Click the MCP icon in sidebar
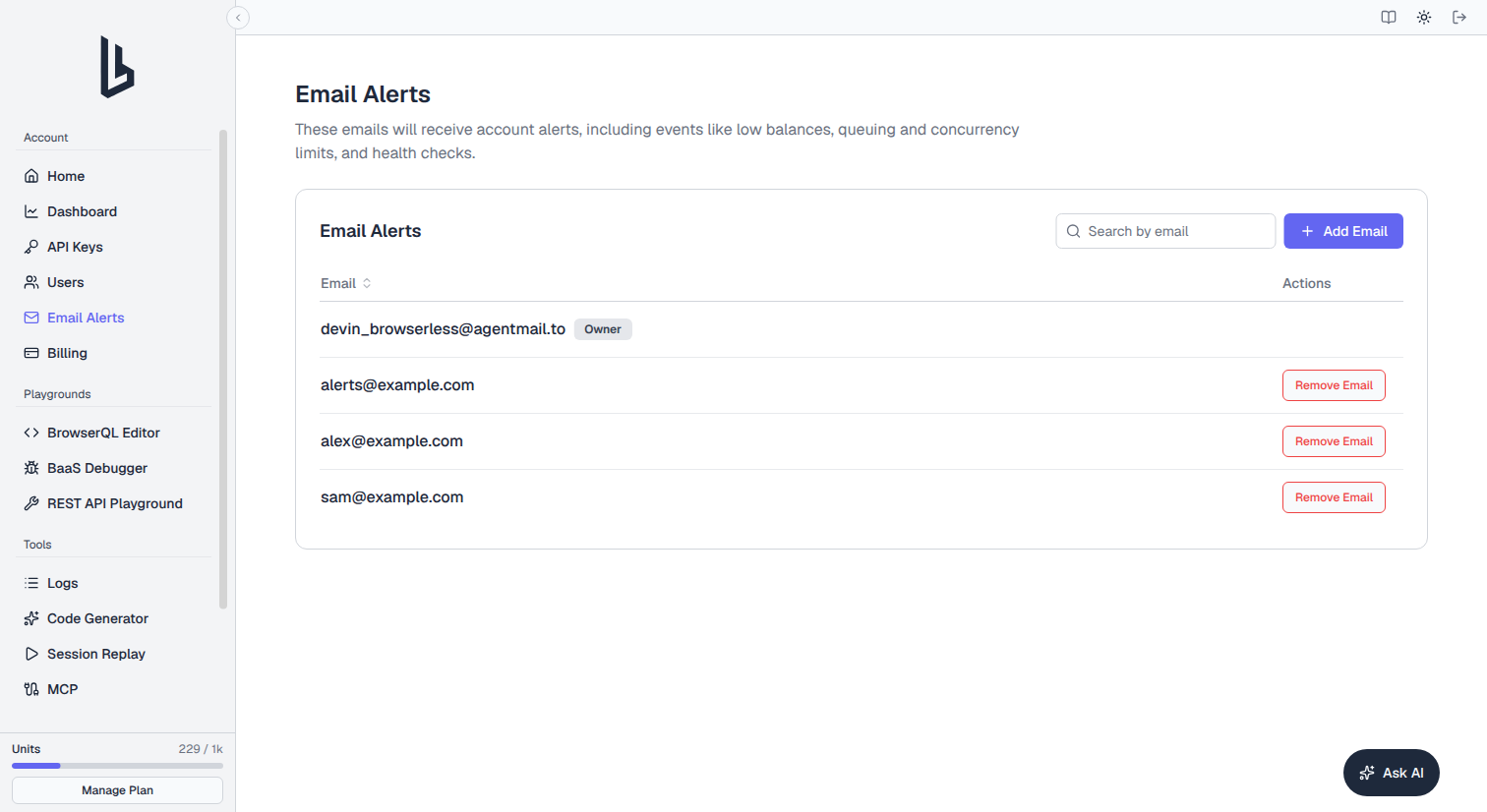Screen dimensions: 1487x812 point(31,689)
